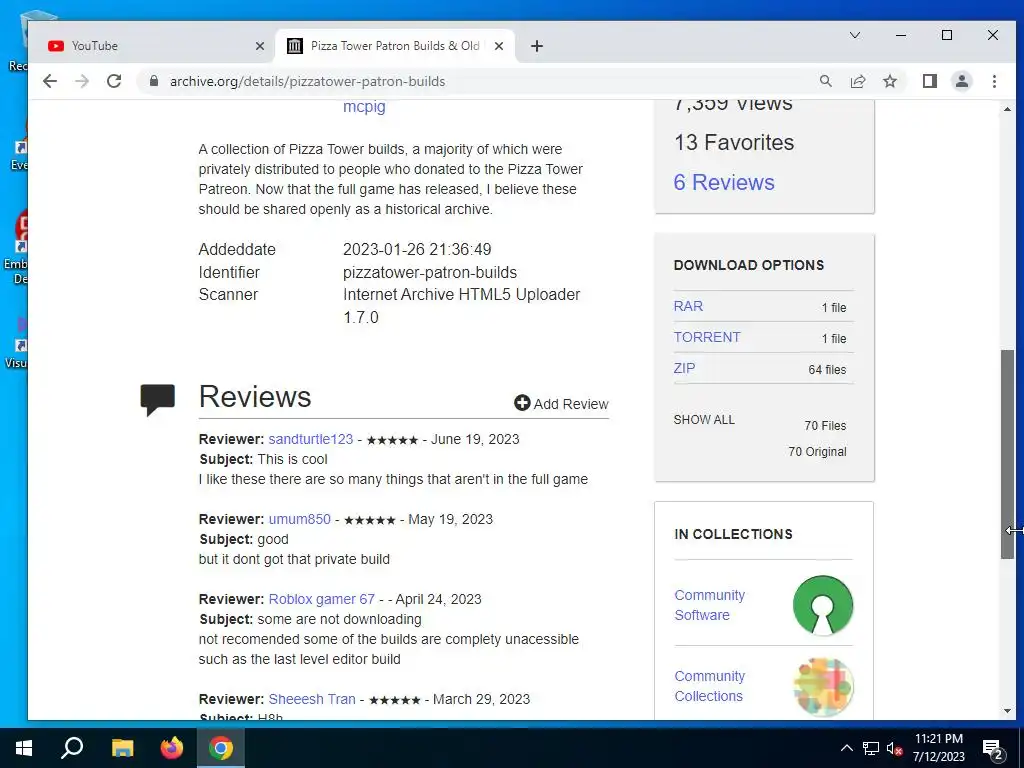Viewport: 1024px width, 768px height.
Task: Click the browser forward arrow
Action: pyautogui.click(x=82, y=81)
